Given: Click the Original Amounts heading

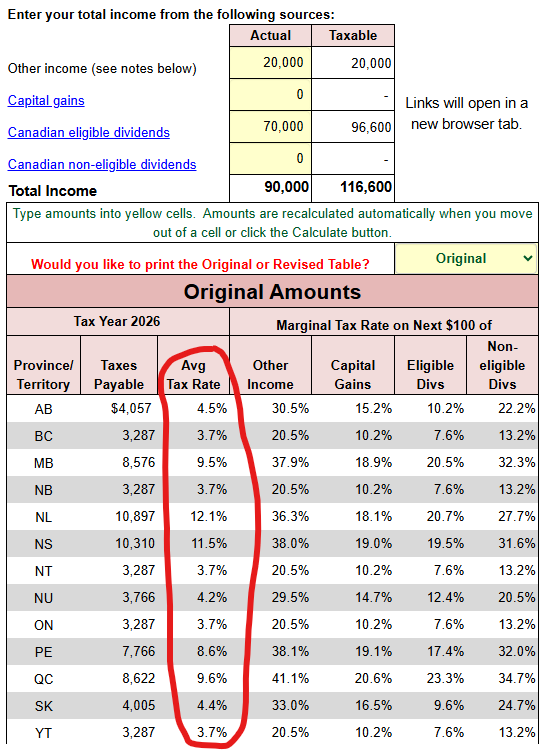Looking at the screenshot, I should (x=272, y=291).
